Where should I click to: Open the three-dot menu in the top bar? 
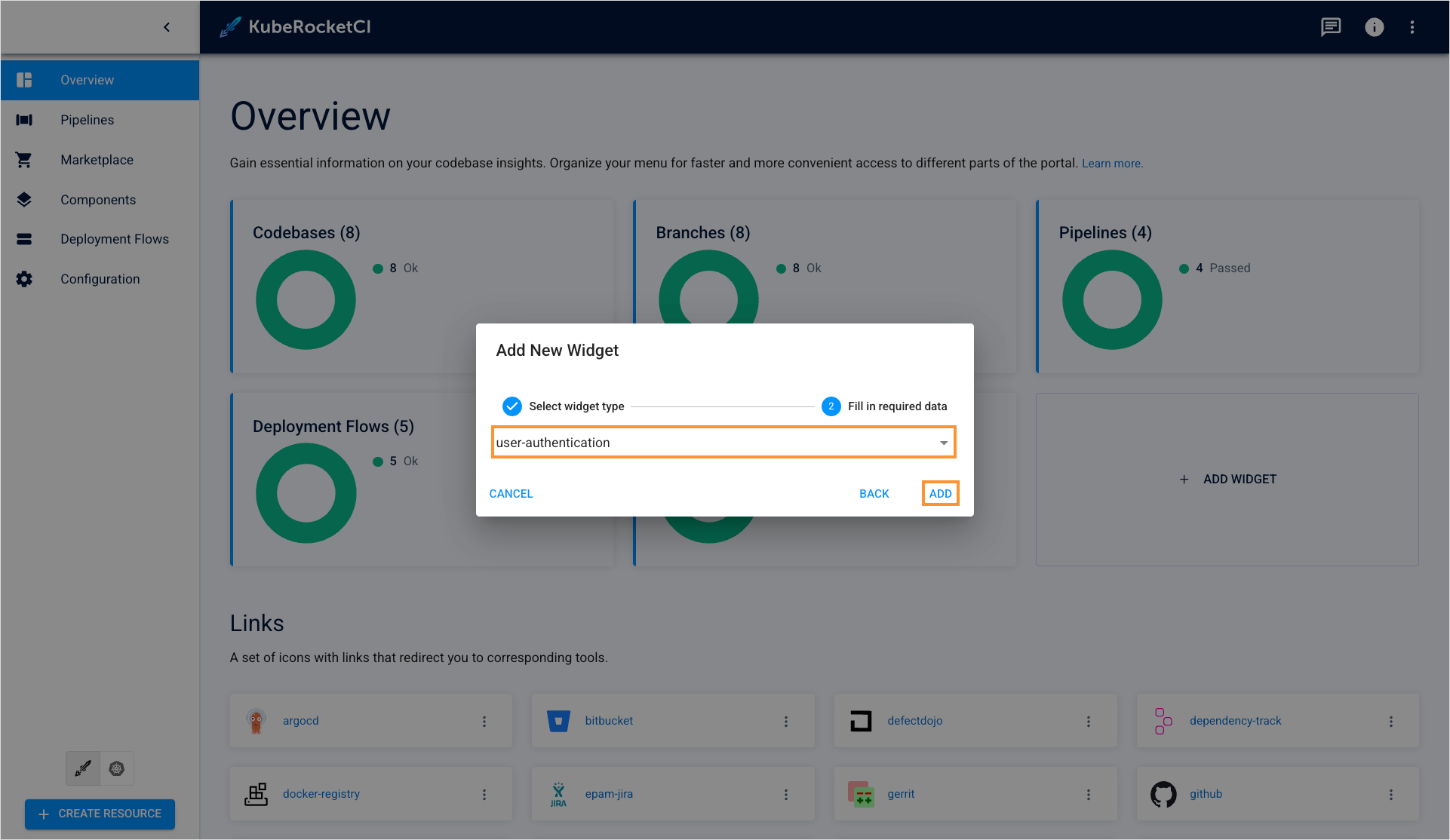1412,27
